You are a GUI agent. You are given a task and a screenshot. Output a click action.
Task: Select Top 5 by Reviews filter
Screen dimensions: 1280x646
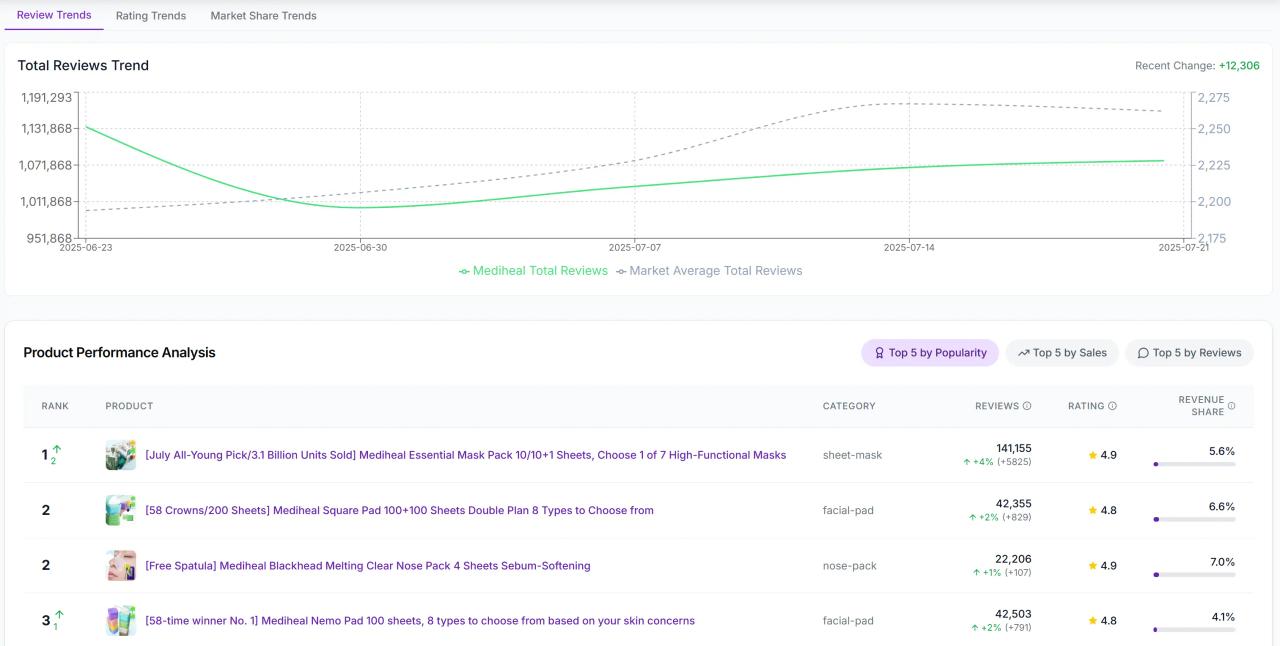tap(1189, 353)
